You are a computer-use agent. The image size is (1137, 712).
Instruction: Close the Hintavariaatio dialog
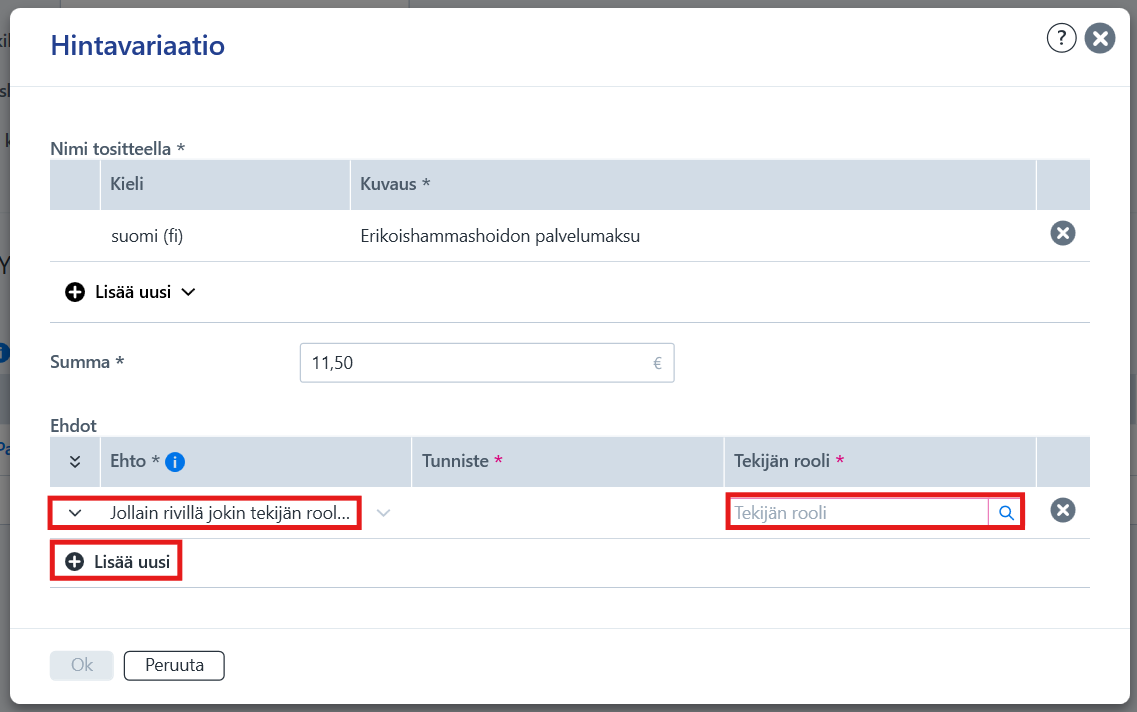pos(1099,38)
